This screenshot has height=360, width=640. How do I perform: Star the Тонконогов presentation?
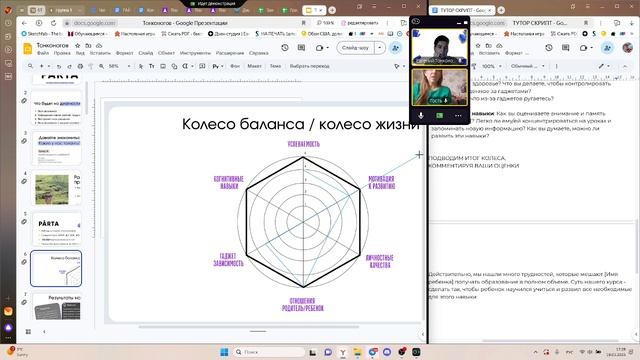pyautogui.click(x=78, y=46)
